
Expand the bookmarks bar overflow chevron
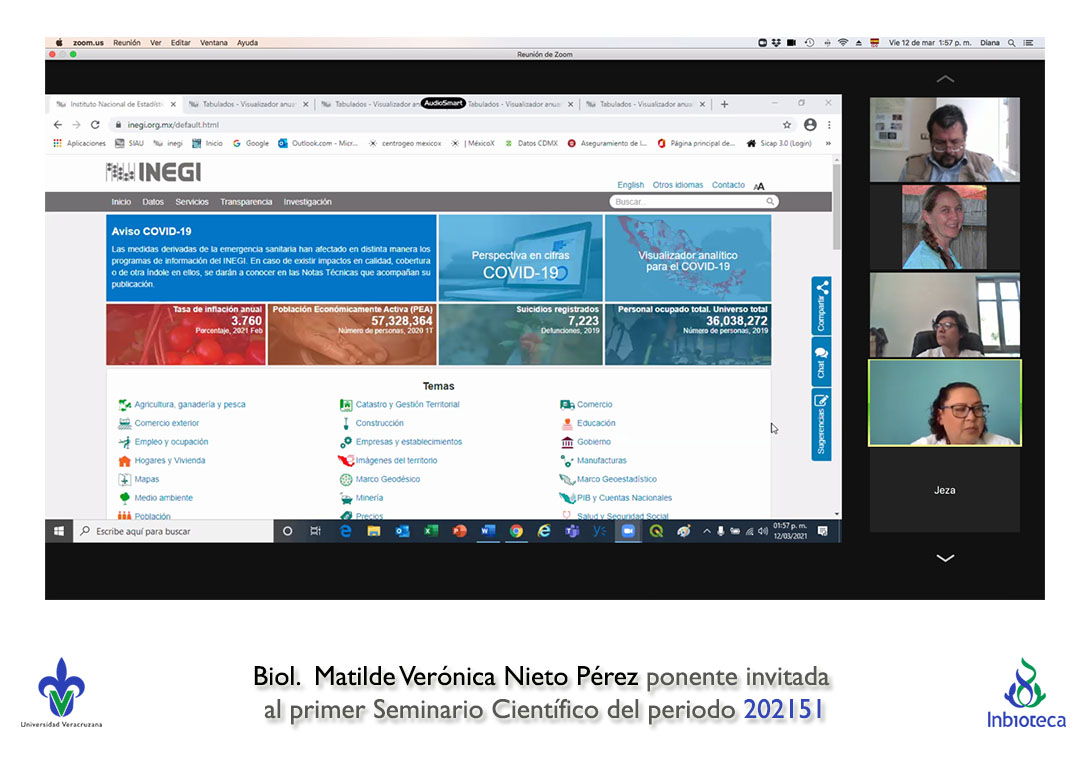coord(828,143)
